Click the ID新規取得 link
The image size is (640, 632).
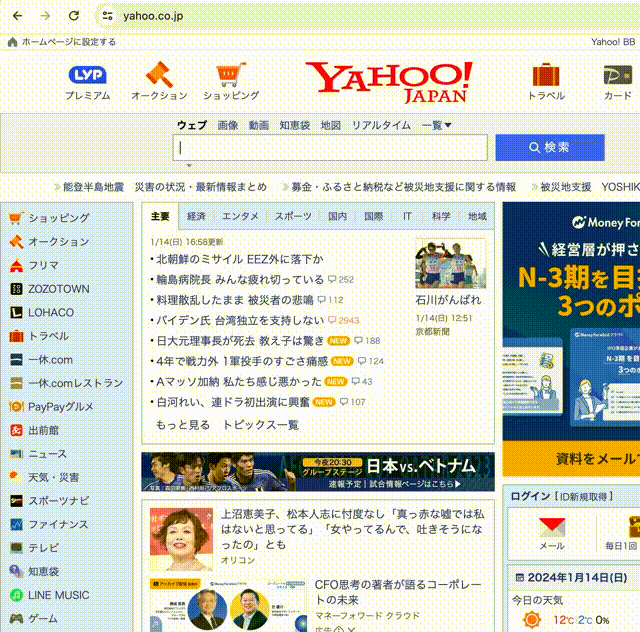click(x=585, y=496)
